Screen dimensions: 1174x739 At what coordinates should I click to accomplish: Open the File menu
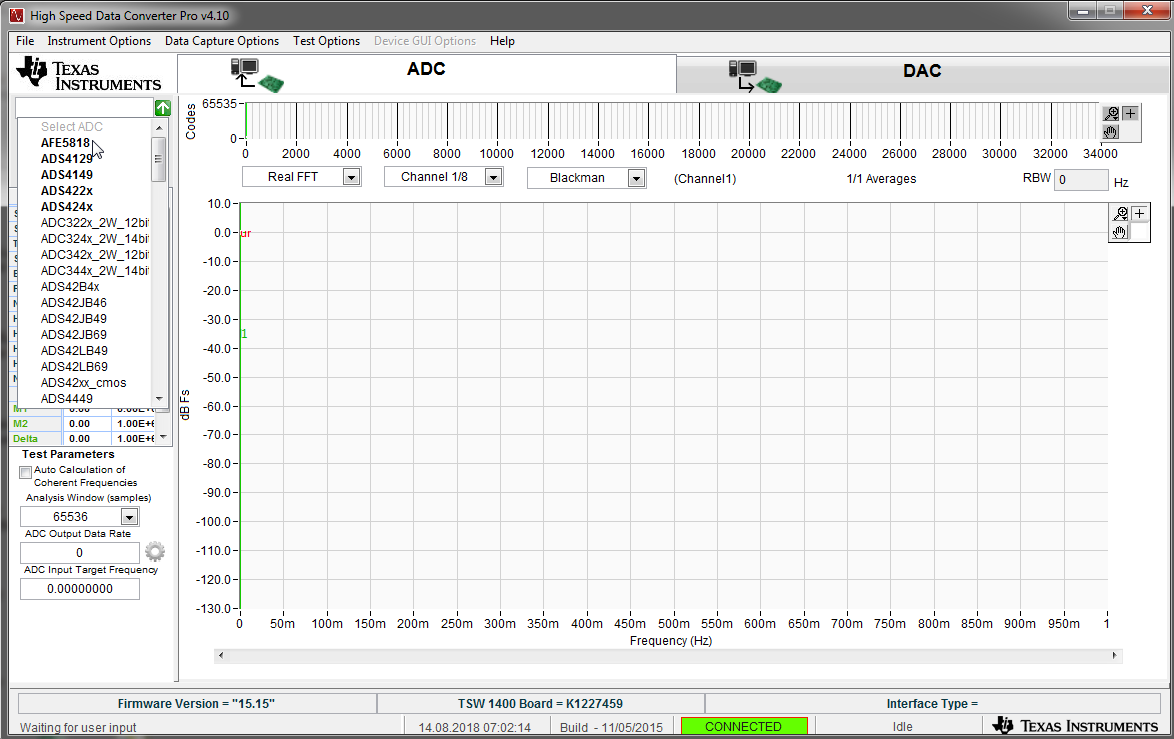tap(25, 40)
